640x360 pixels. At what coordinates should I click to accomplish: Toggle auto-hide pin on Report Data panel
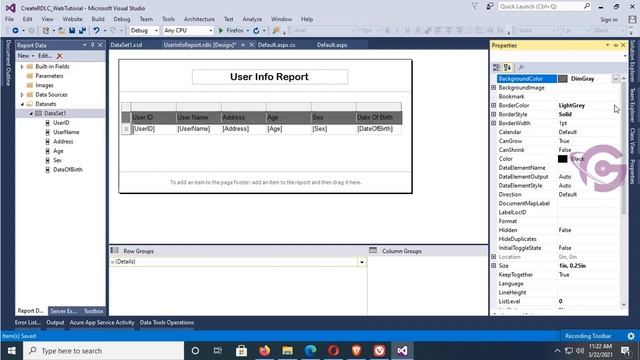[x=93, y=45]
